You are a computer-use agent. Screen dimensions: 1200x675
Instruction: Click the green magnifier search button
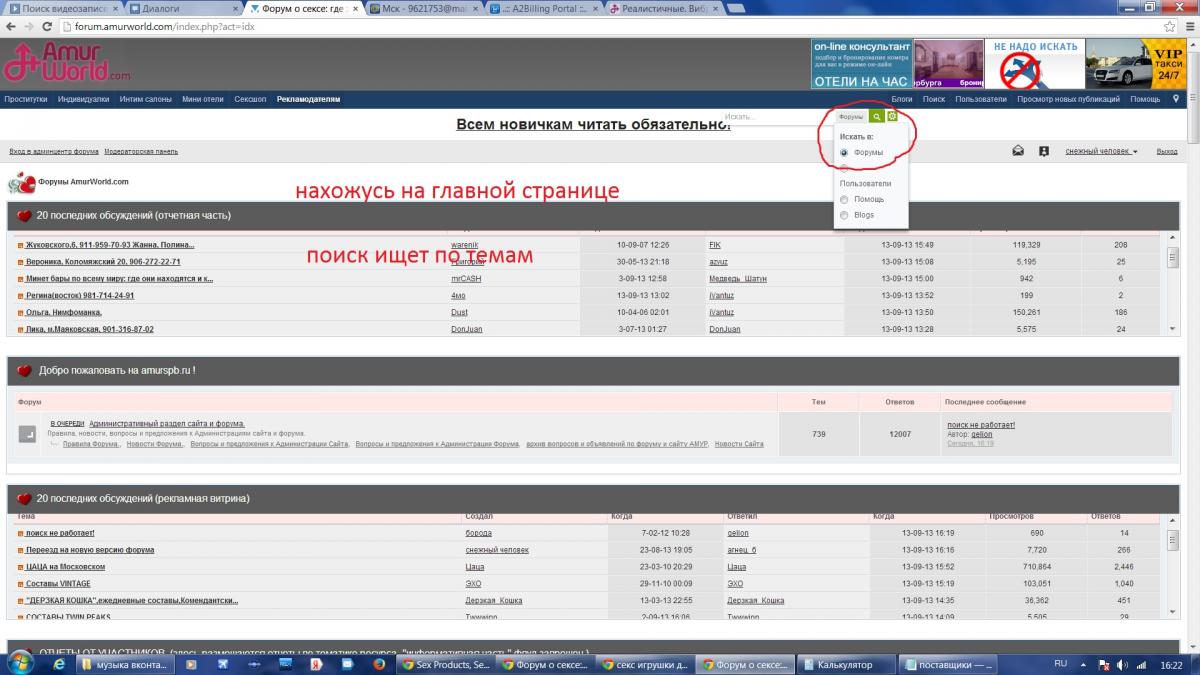pyautogui.click(x=877, y=117)
